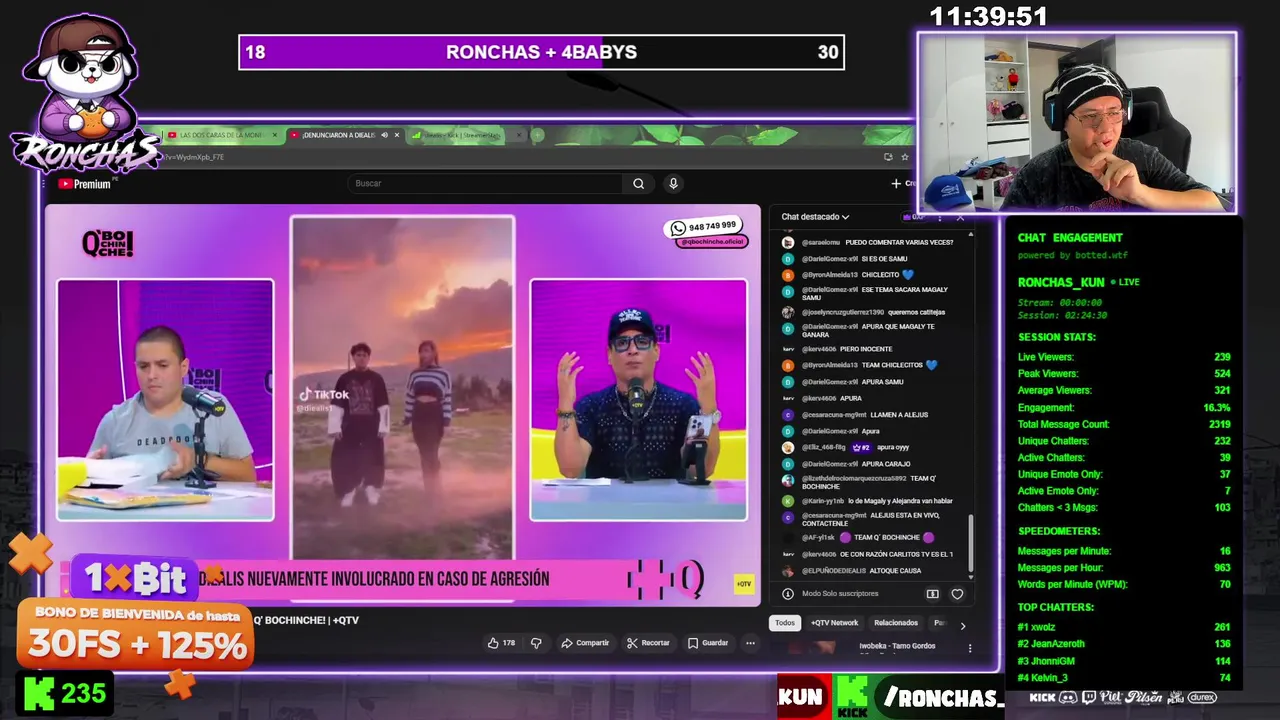The width and height of the screenshot is (1280, 720).
Task: Activate voice search microphone icon
Action: point(673,183)
